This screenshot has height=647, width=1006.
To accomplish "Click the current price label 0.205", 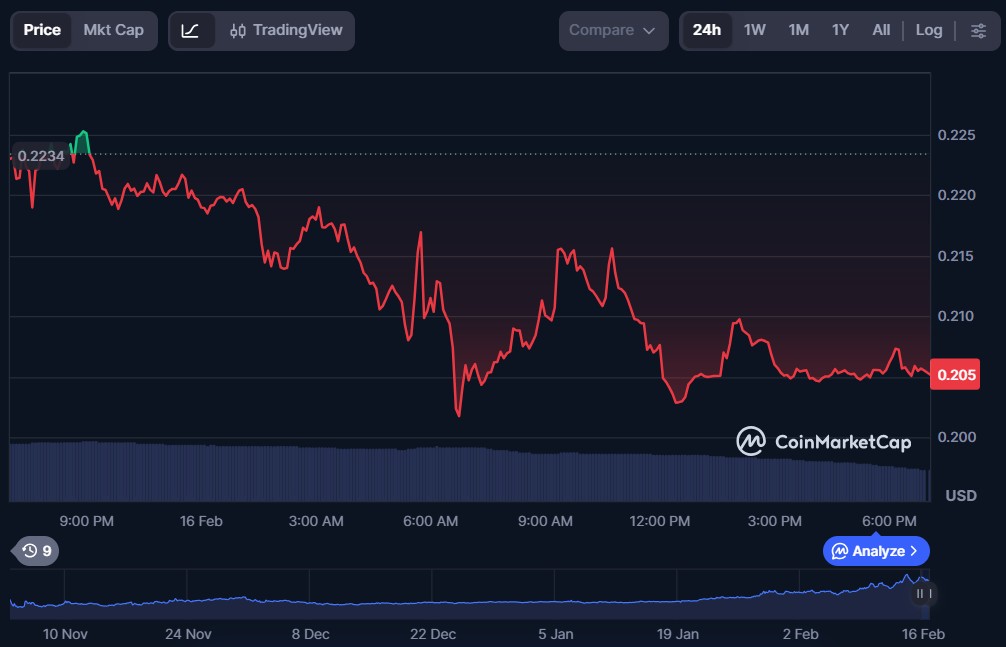I will (955, 374).
